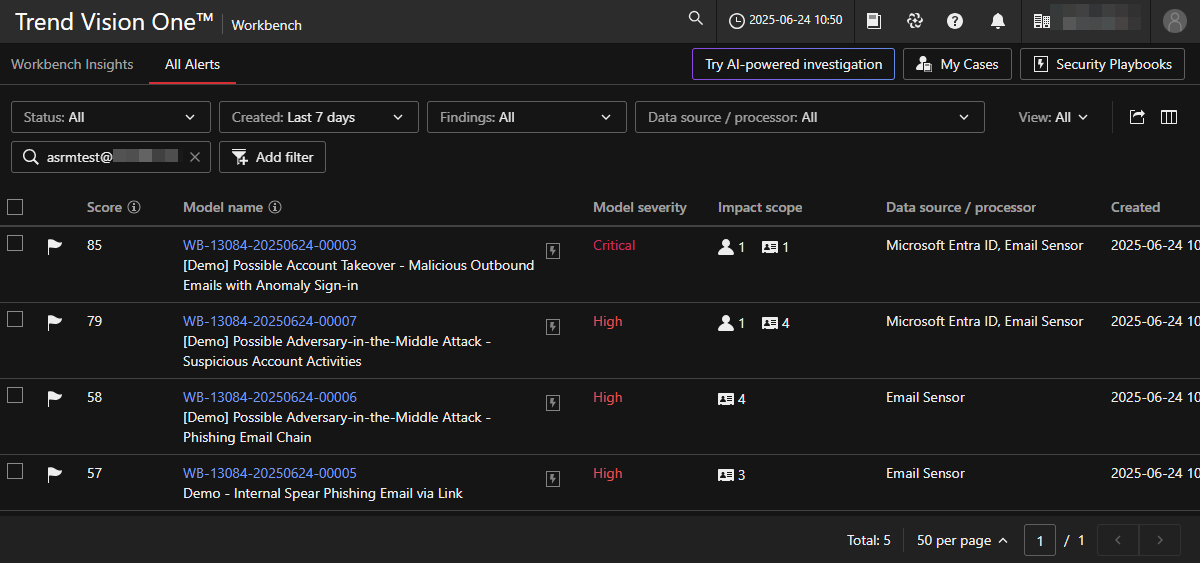
Task: Click playbook icon beside WB-13084-20250624-00007
Action: (x=552, y=326)
